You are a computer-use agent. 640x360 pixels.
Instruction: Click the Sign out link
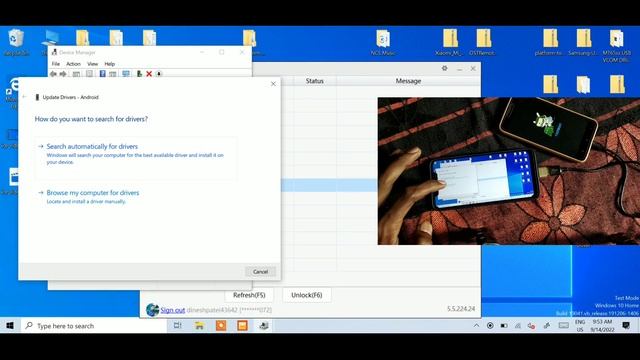point(173,310)
